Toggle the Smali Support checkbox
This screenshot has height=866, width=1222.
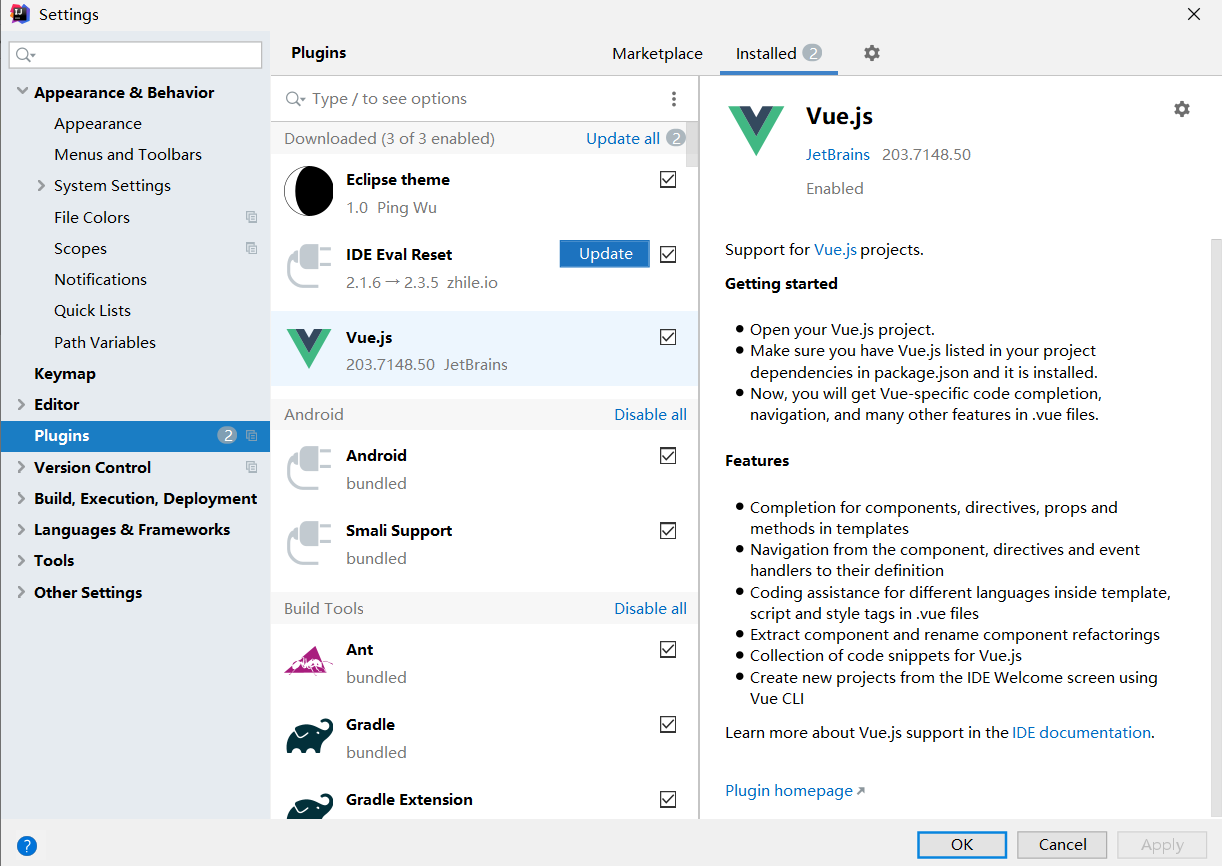tap(668, 530)
